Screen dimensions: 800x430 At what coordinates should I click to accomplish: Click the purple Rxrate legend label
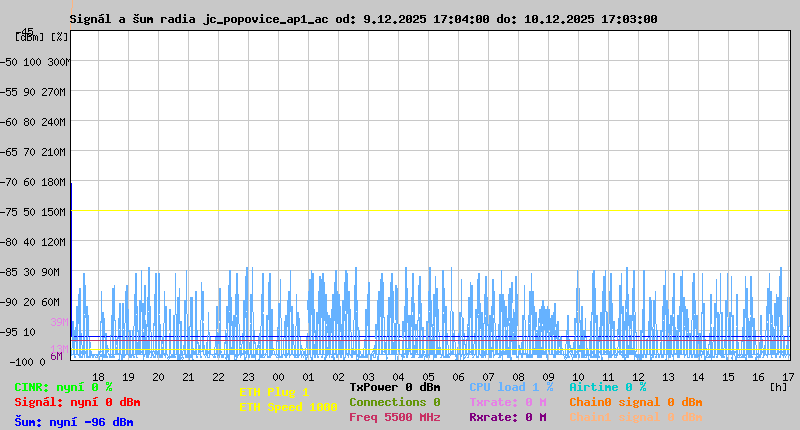(507, 417)
